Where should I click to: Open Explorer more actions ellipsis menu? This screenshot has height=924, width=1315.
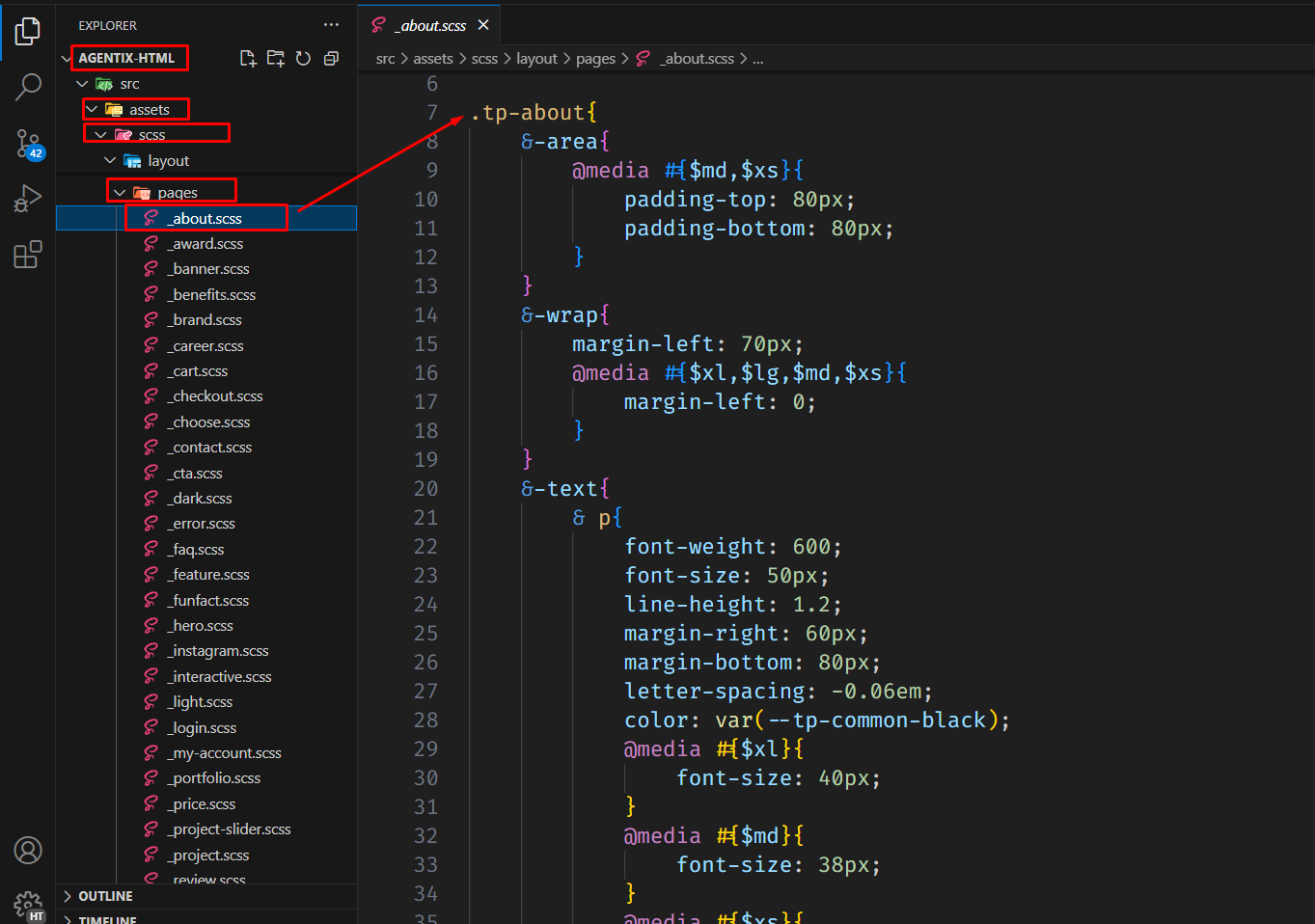point(331,25)
